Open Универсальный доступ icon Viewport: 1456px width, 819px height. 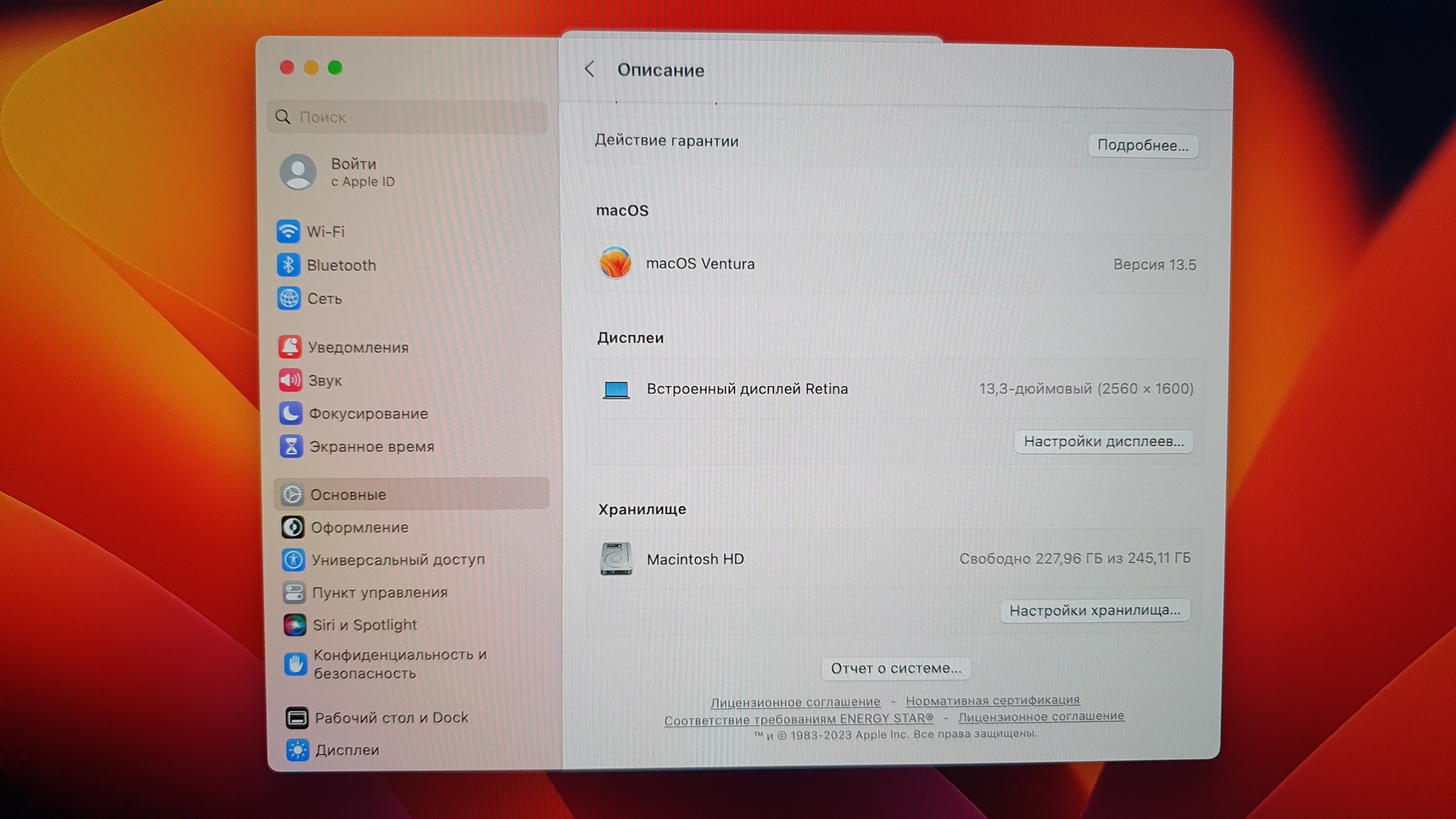(293, 560)
